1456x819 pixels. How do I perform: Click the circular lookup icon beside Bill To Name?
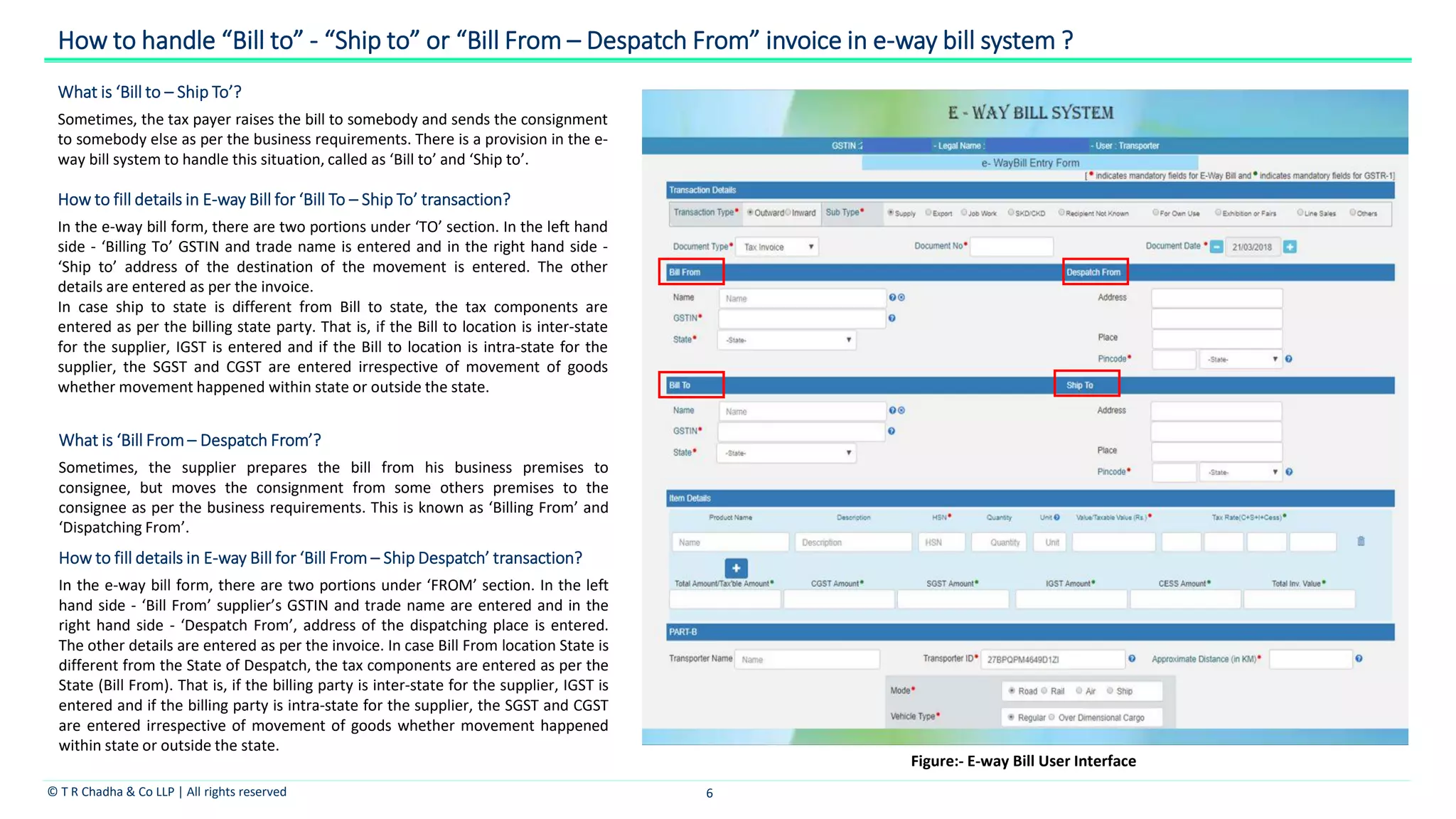[x=901, y=410]
